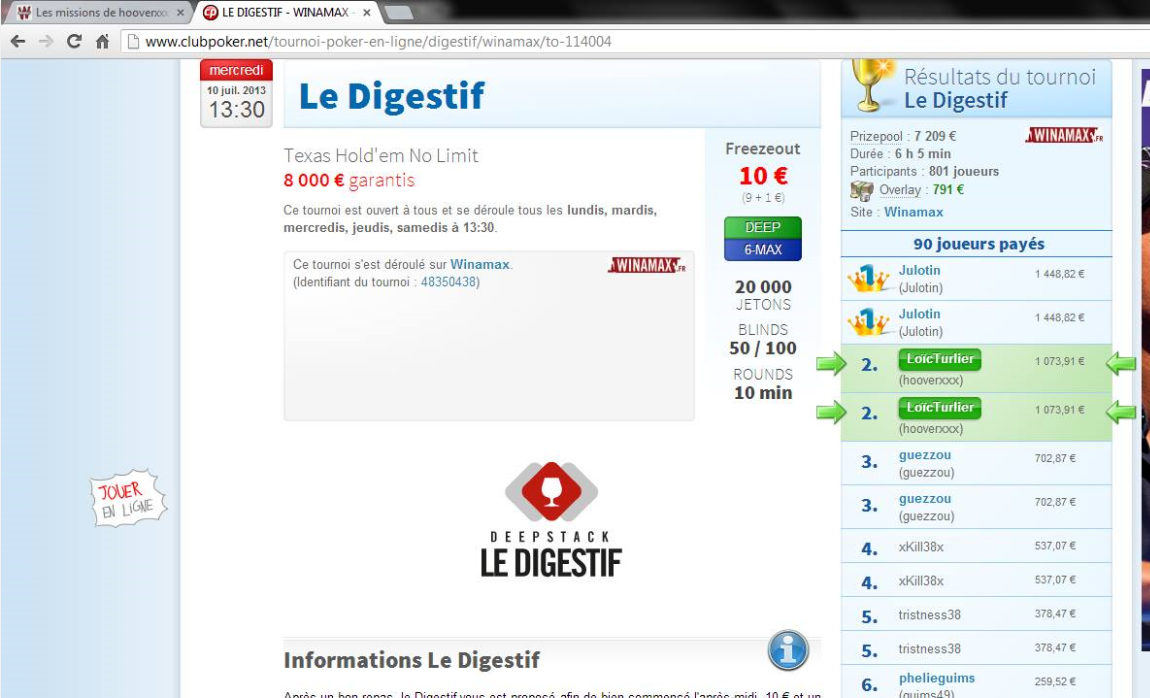The height and width of the screenshot is (698, 1150).
Task: Open the first Julotin player link
Action: (x=919, y=271)
